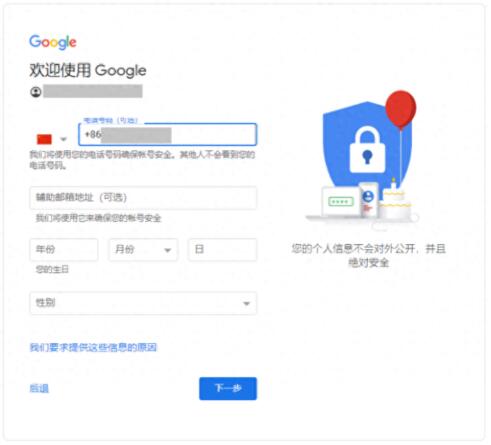Viewport: 491px width, 445px height.
Task: Click the 后退 back link
Action: pyautogui.click(x=39, y=388)
